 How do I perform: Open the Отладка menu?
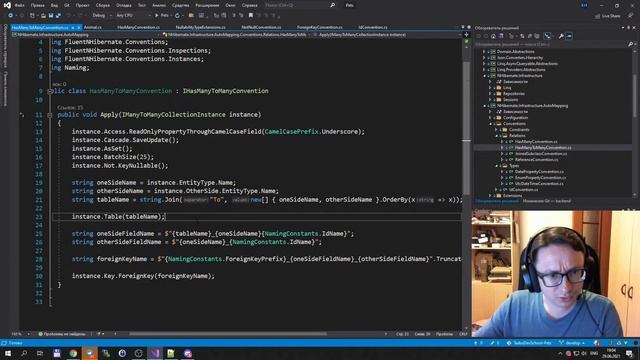[124, 5]
